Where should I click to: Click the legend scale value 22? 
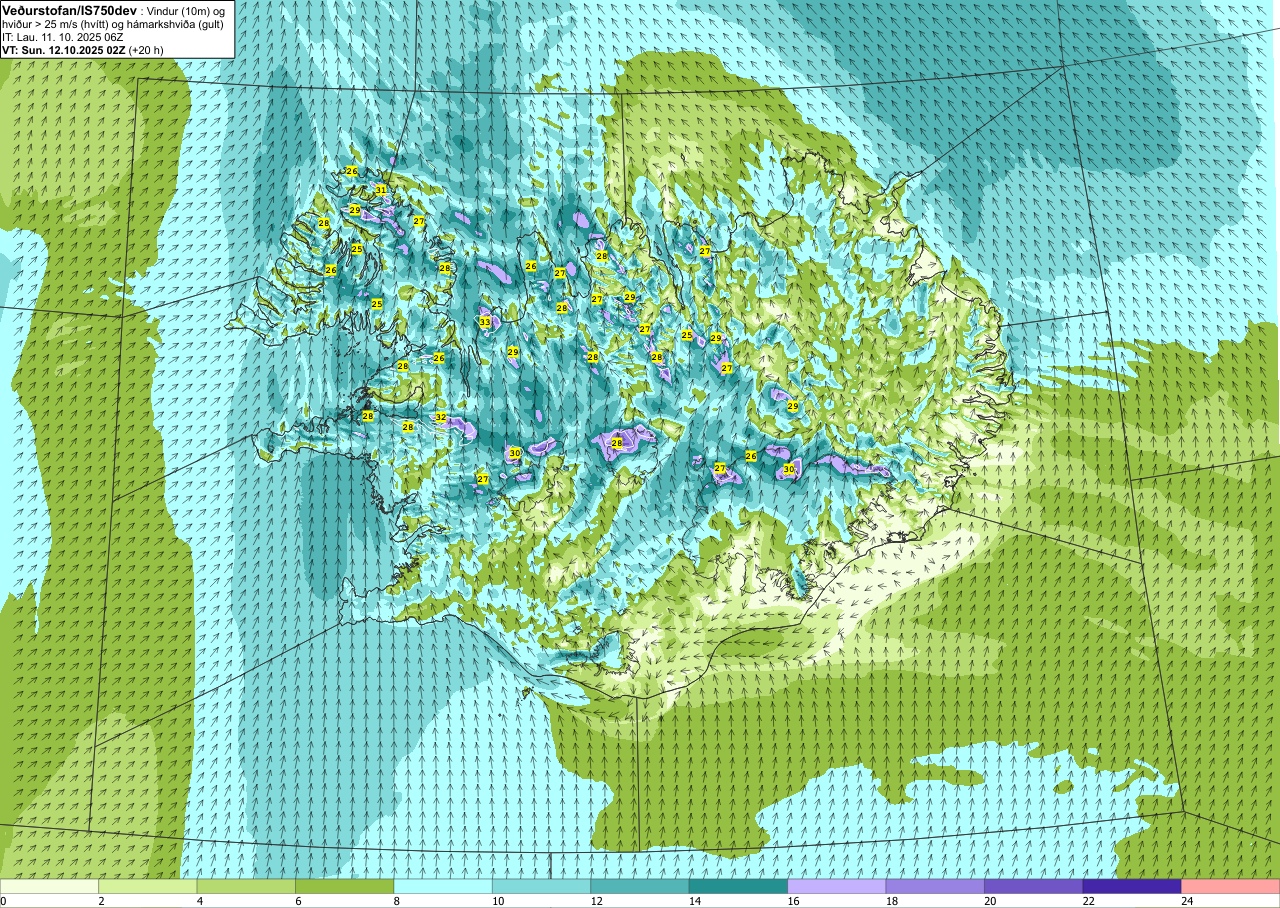pyautogui.click(x=1088, y=901)
